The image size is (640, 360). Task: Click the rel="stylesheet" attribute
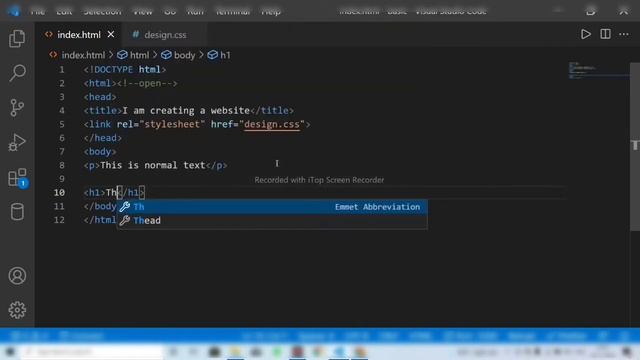click(x=161, y=124)
